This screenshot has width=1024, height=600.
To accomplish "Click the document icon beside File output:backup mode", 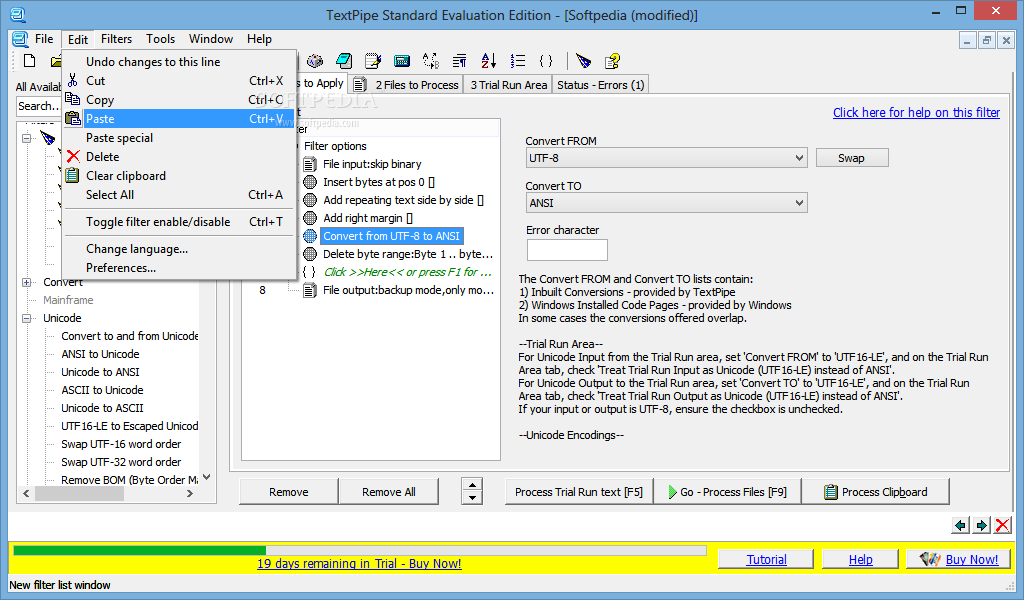I will pos(310,290).
